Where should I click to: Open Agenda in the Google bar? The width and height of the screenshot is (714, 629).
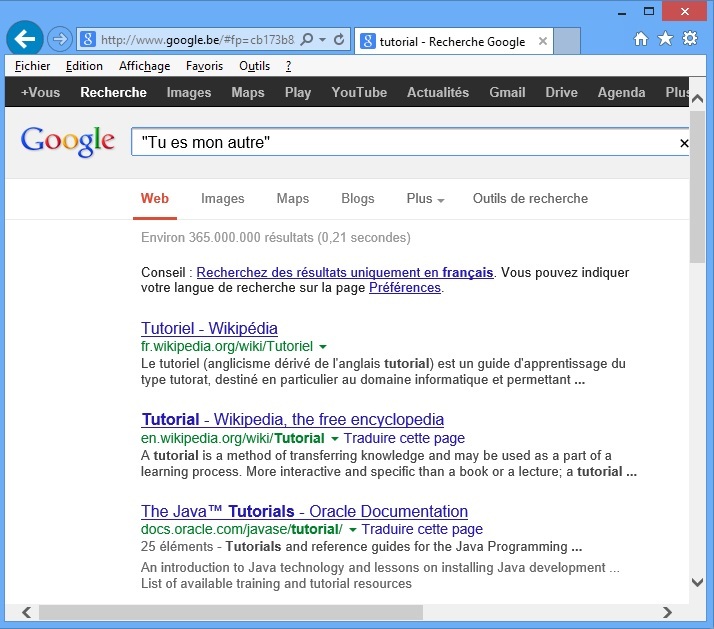(621, 92)
